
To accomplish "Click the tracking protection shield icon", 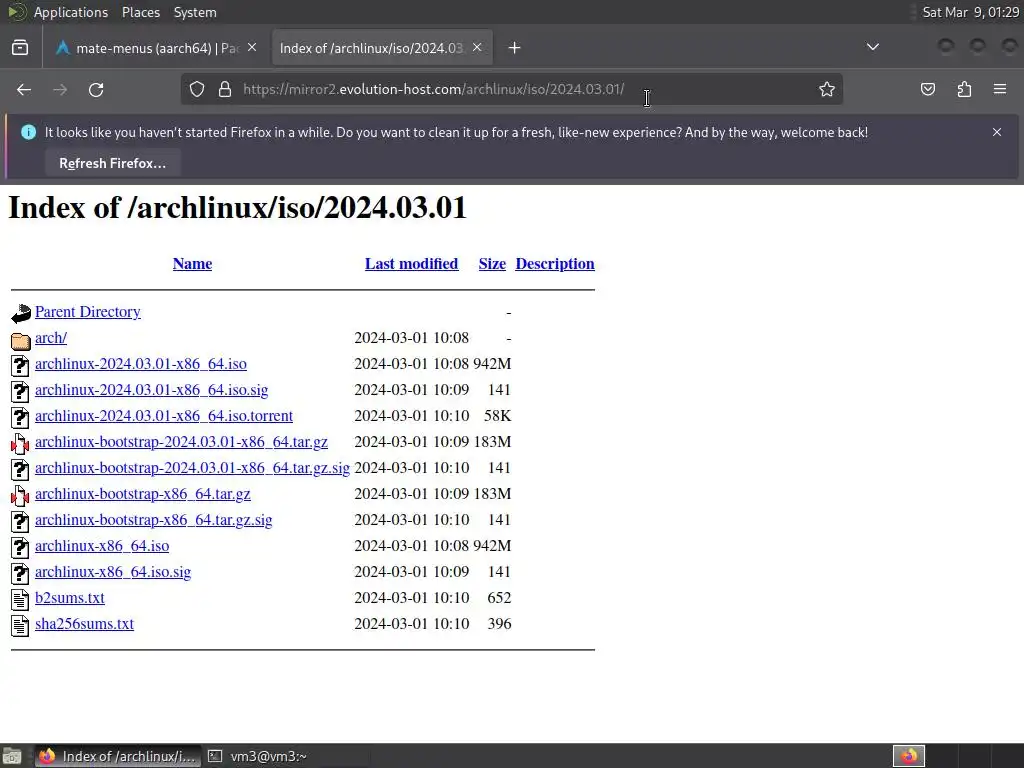I will pos(197,89).
